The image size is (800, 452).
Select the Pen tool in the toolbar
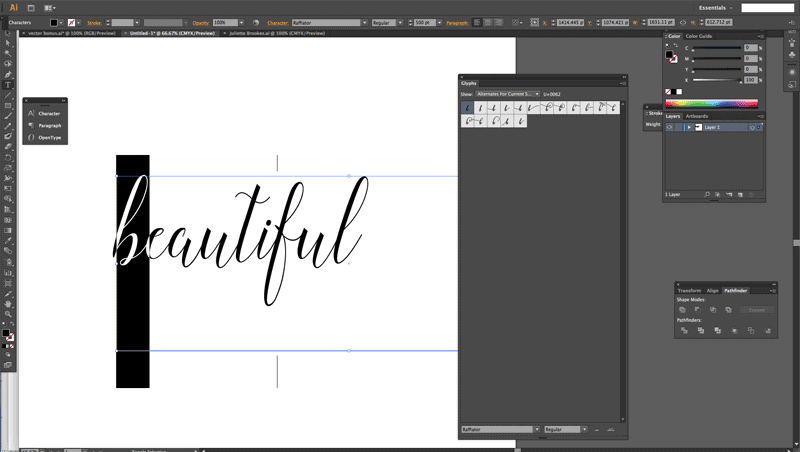(8, 74)
